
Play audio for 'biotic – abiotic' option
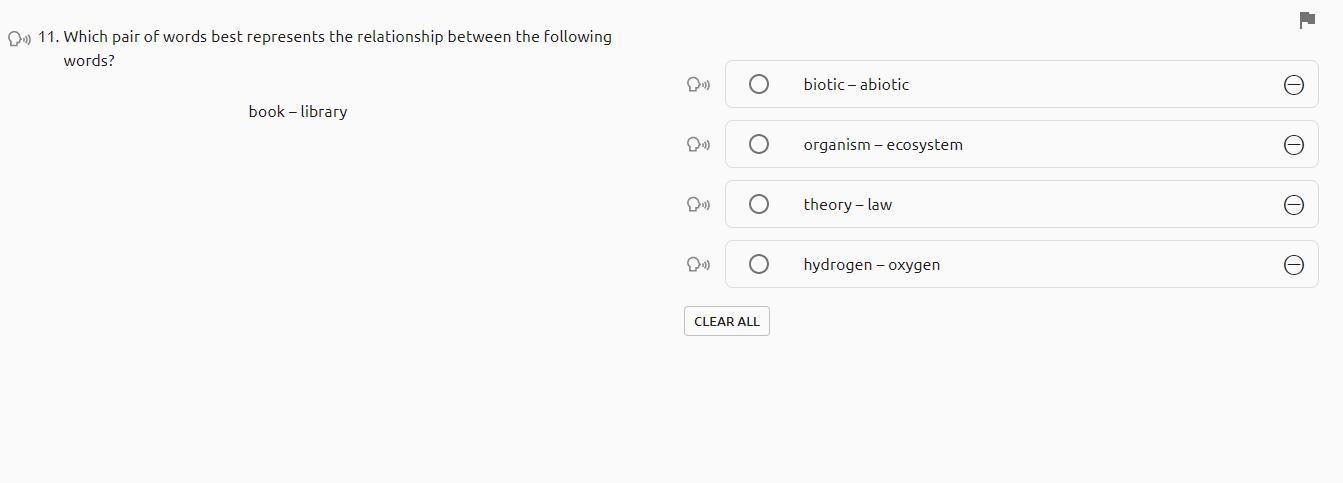[698, 85]
